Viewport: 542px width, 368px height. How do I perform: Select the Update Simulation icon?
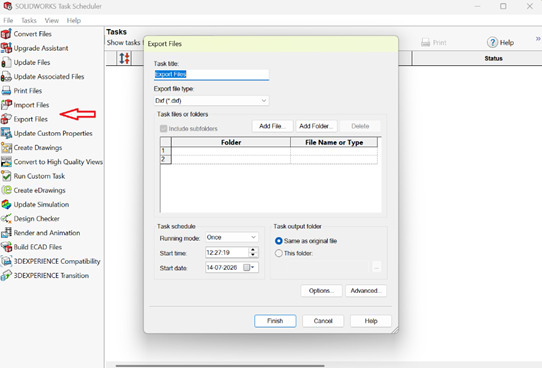(x=6, y=205)
